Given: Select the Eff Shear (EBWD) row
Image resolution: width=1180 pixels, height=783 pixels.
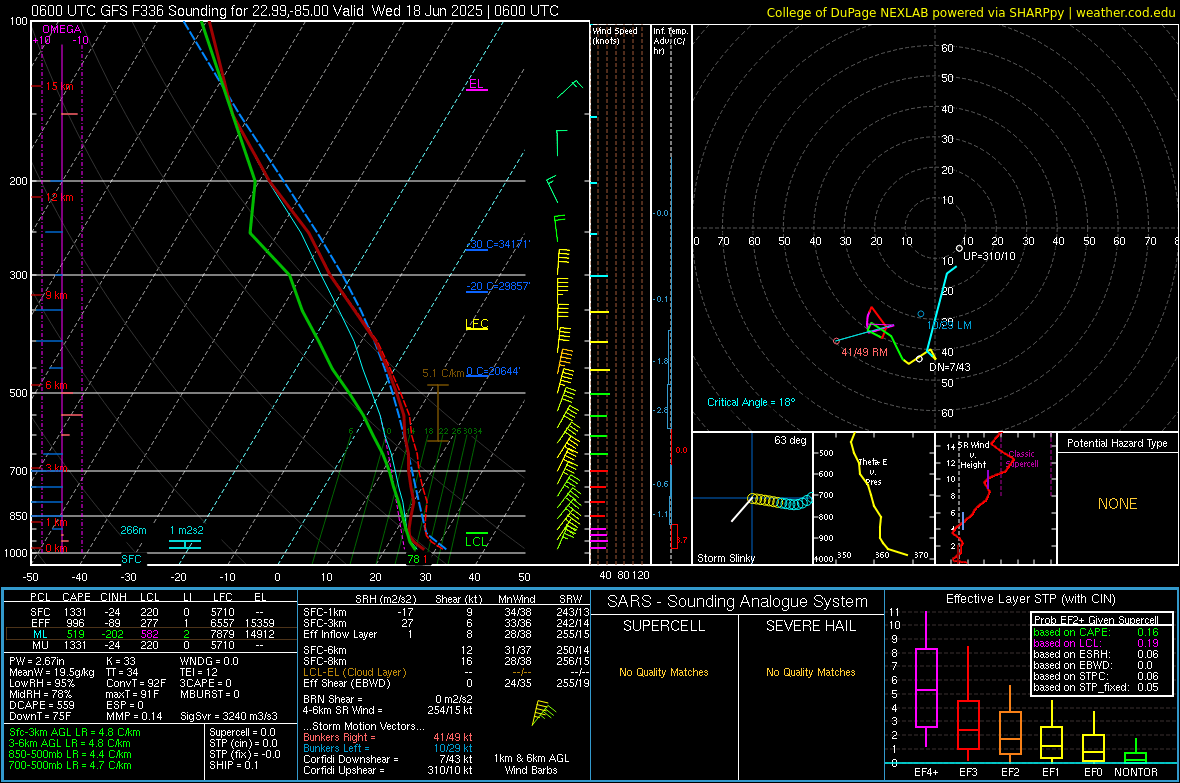Looking at the screenshot, I should (446, 684).
